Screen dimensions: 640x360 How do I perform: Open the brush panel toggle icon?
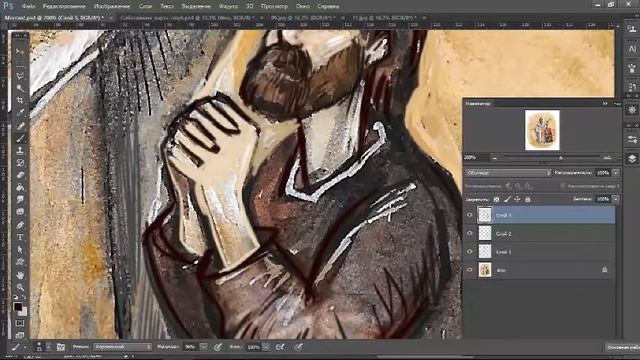(x=61, y=347)
